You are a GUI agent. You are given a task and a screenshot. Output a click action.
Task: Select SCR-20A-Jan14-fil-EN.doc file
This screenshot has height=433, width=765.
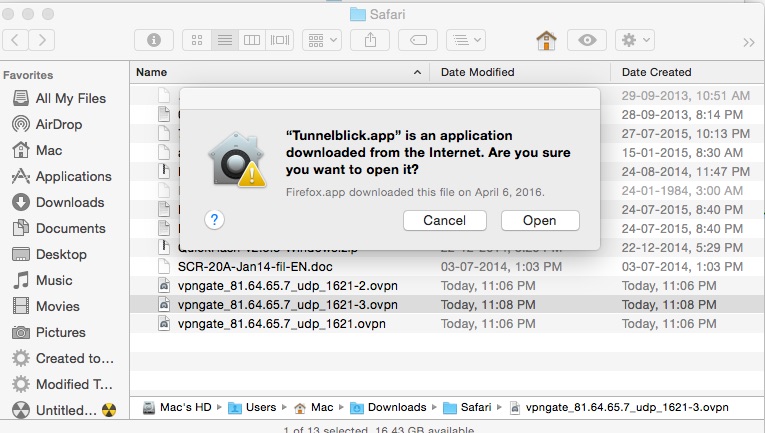tap(255, 267)
